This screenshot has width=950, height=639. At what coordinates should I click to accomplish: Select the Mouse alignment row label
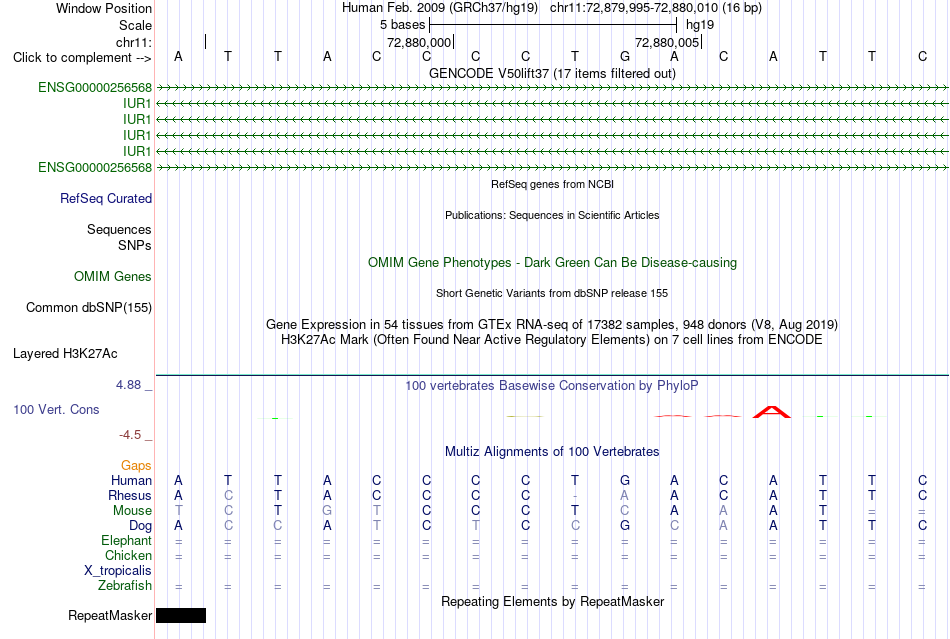(x=132, y=511)
